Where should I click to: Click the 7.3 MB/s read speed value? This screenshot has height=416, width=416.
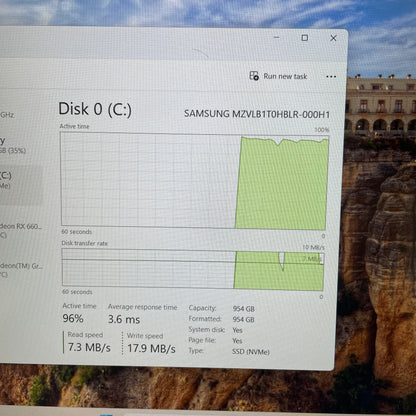click(x=89, y=347)
